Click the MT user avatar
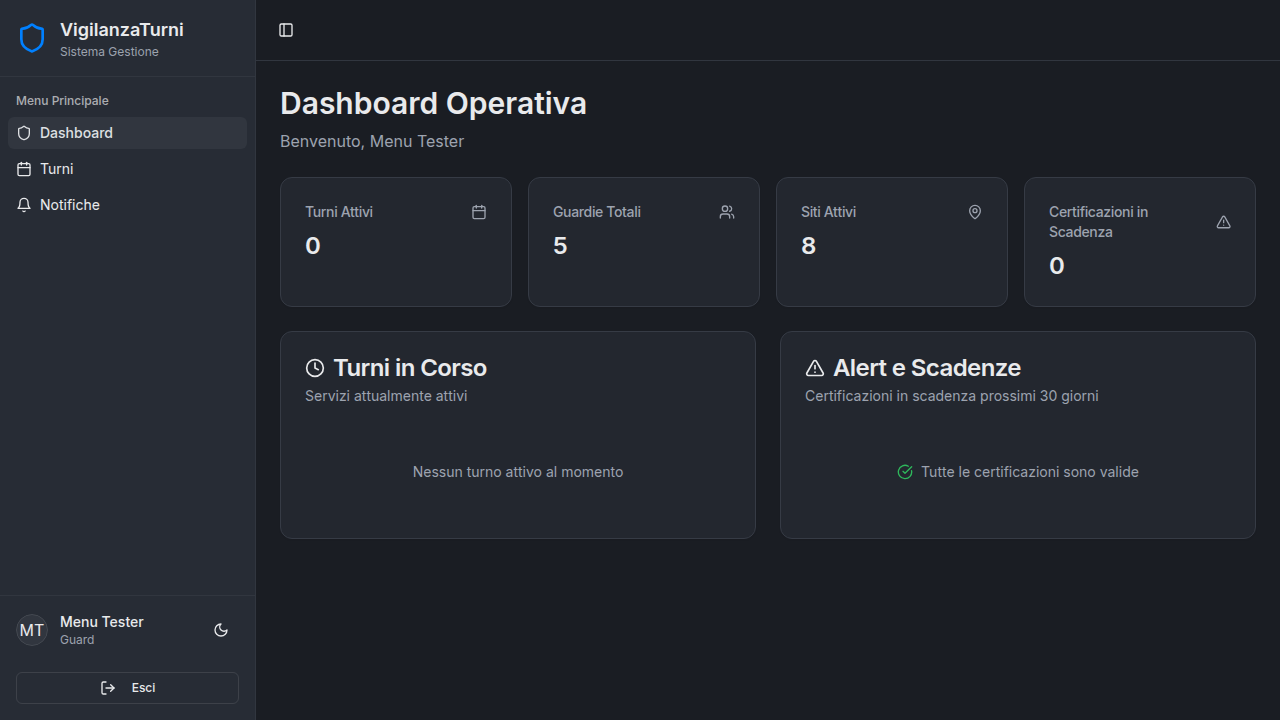 pos(32,630)
